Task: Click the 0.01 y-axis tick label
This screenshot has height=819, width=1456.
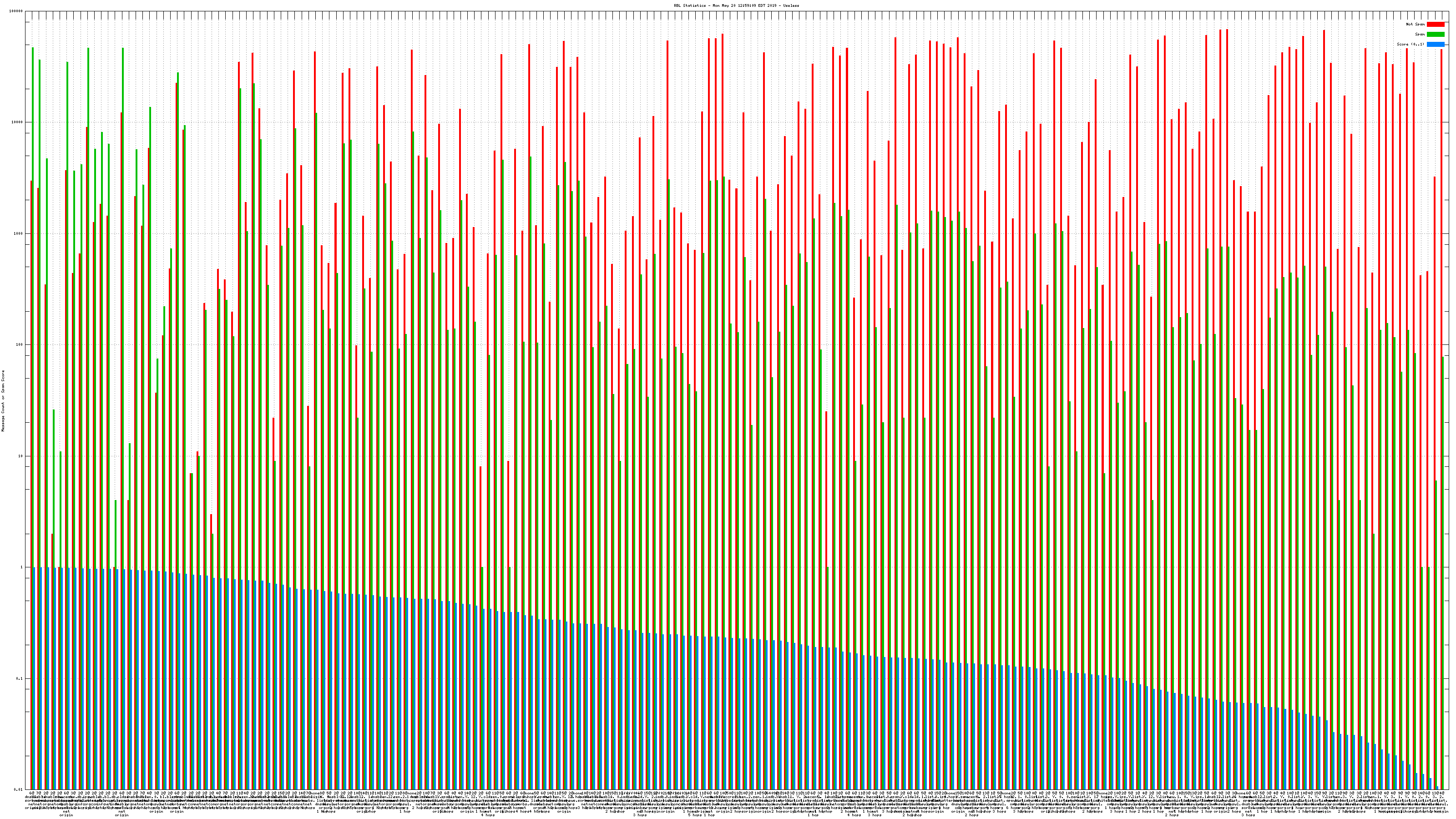Action: (x=19, y=789)
